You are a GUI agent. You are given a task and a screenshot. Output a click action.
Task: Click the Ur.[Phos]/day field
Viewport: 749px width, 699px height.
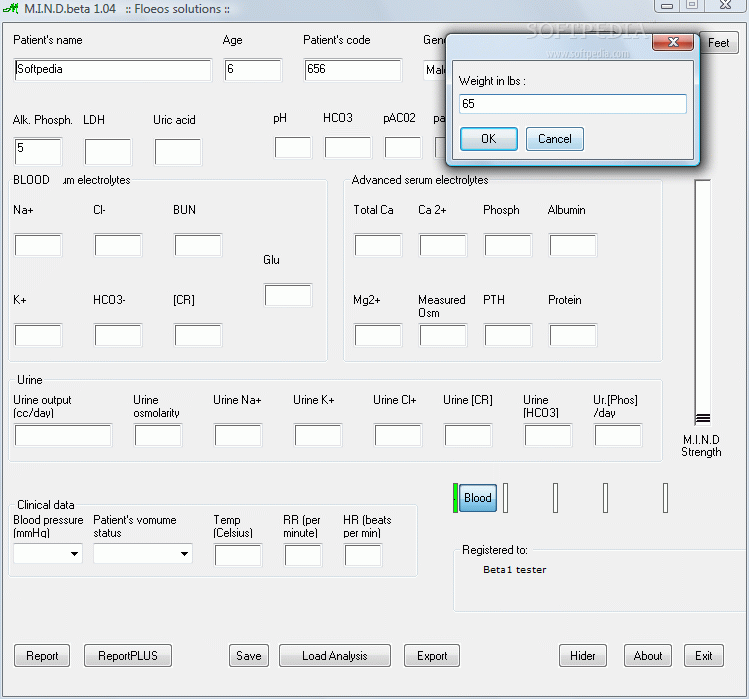point(618,435)
